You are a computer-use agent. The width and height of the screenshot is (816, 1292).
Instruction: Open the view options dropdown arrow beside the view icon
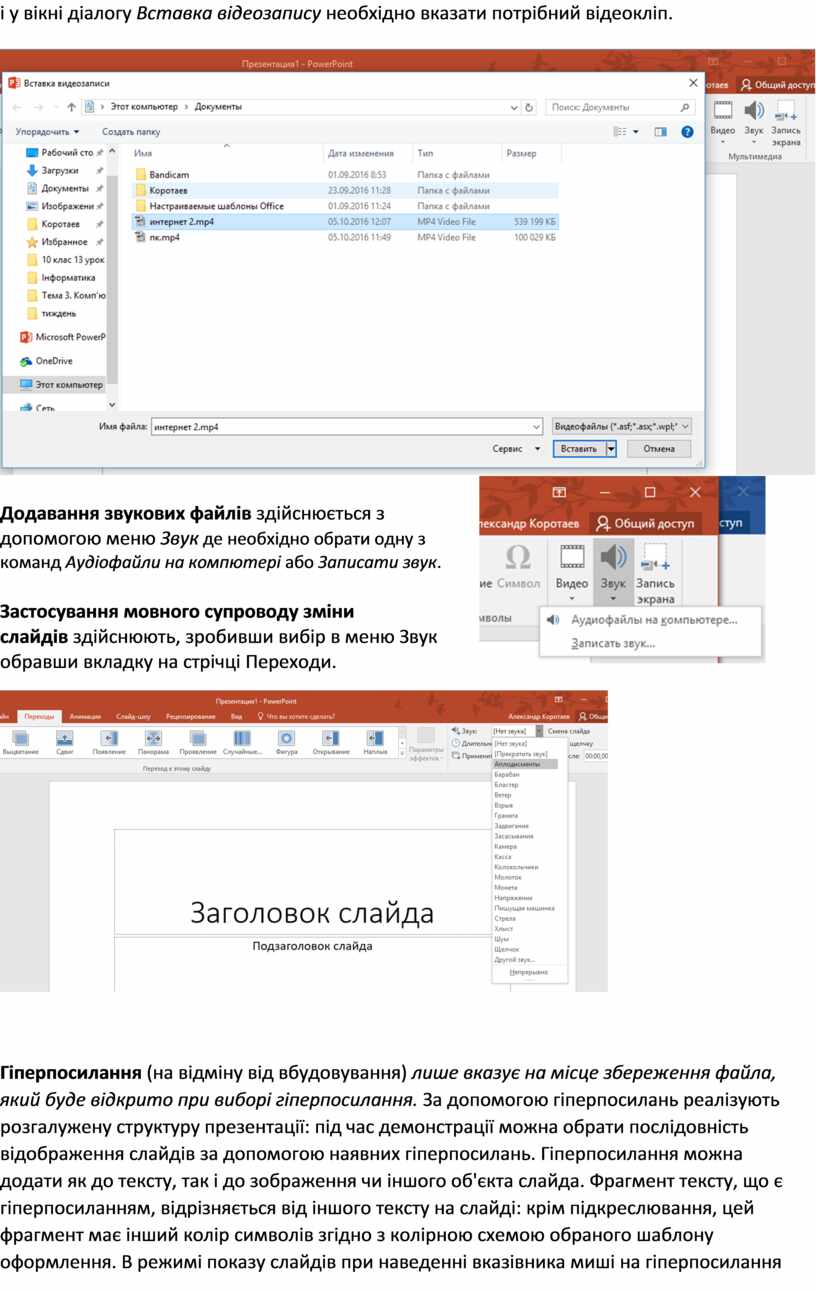click(x=635, y=131)
